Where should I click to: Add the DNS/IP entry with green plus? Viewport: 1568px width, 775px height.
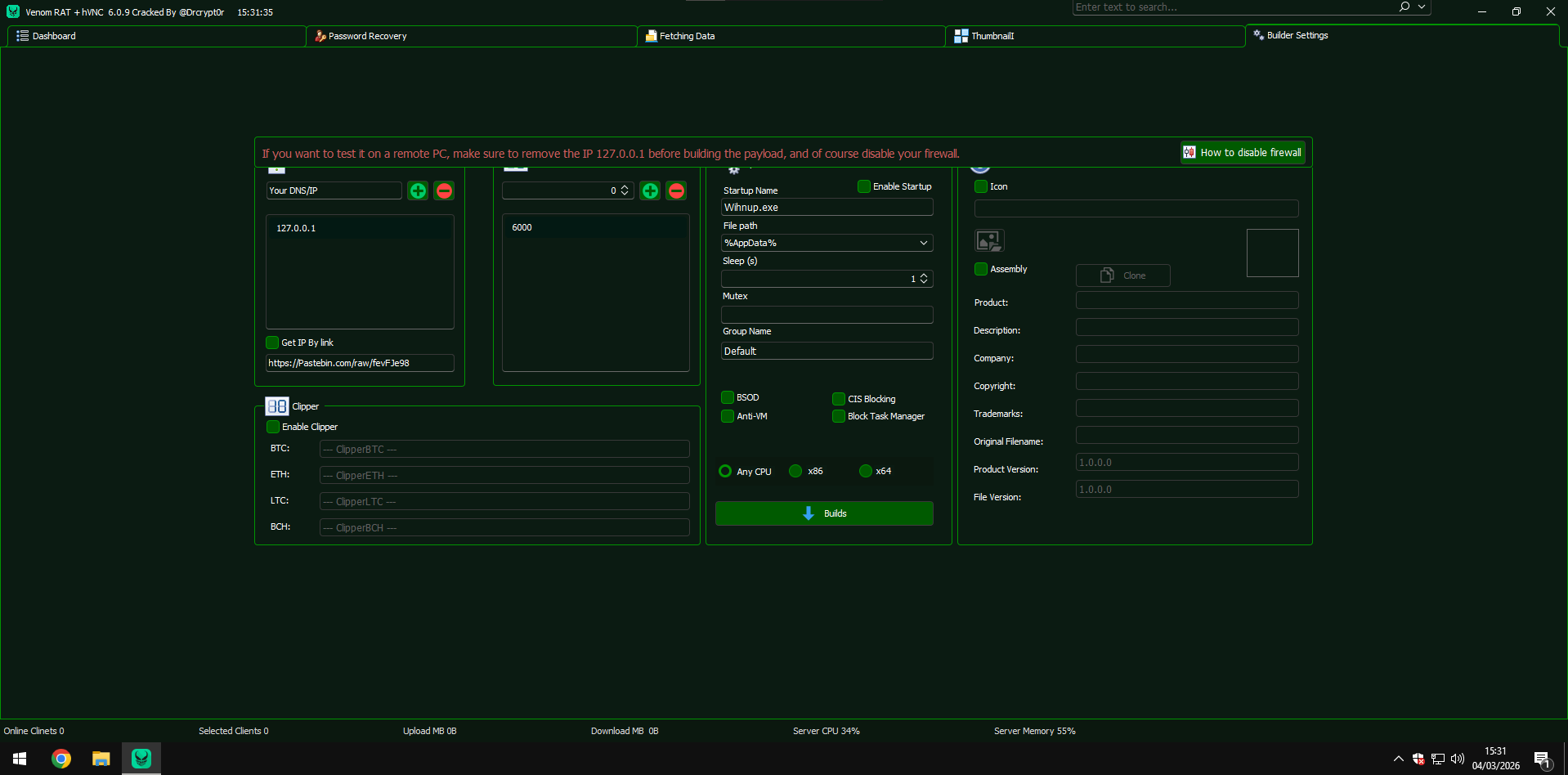coord(418,190)
